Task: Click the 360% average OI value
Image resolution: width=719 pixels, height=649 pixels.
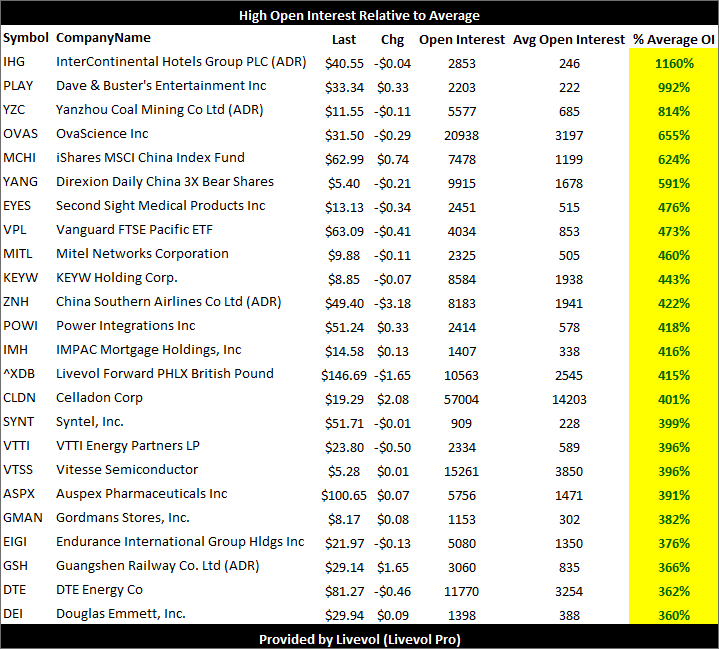Action: (674, 616)
